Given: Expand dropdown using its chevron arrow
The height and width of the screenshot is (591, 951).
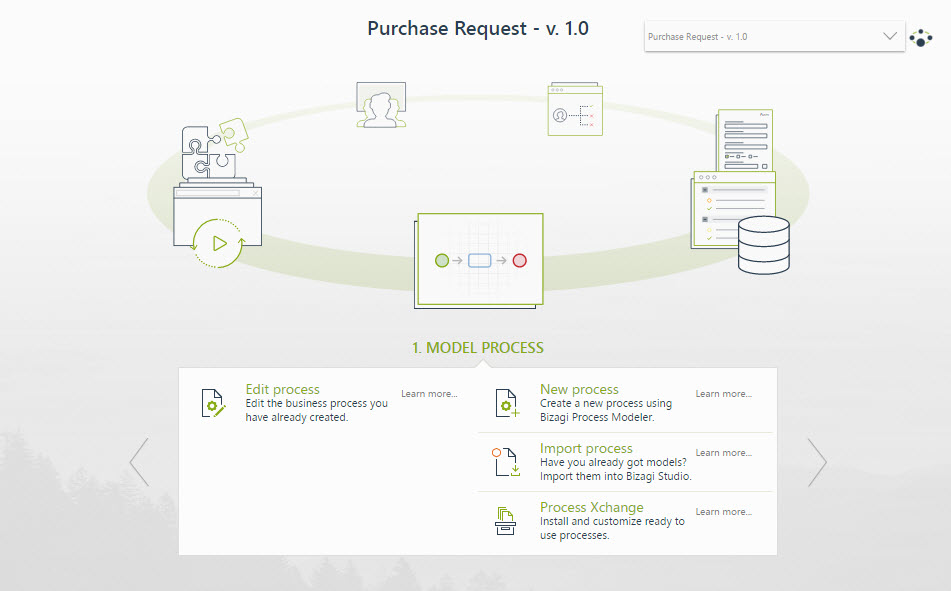Looking at the screenshot, I should pyautogui.click(x=890, y=36).
